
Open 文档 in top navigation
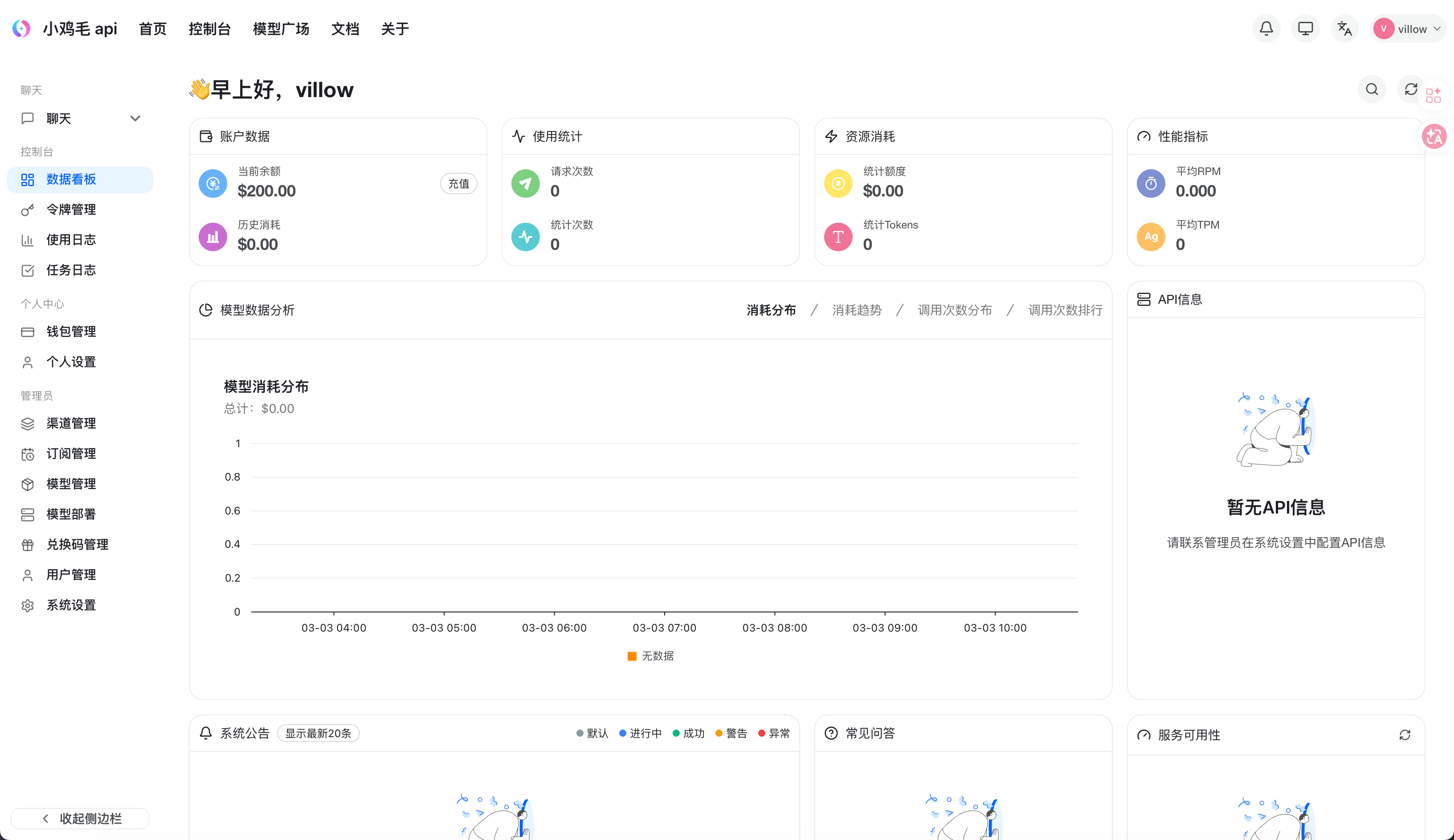click(x=345, y=29)
